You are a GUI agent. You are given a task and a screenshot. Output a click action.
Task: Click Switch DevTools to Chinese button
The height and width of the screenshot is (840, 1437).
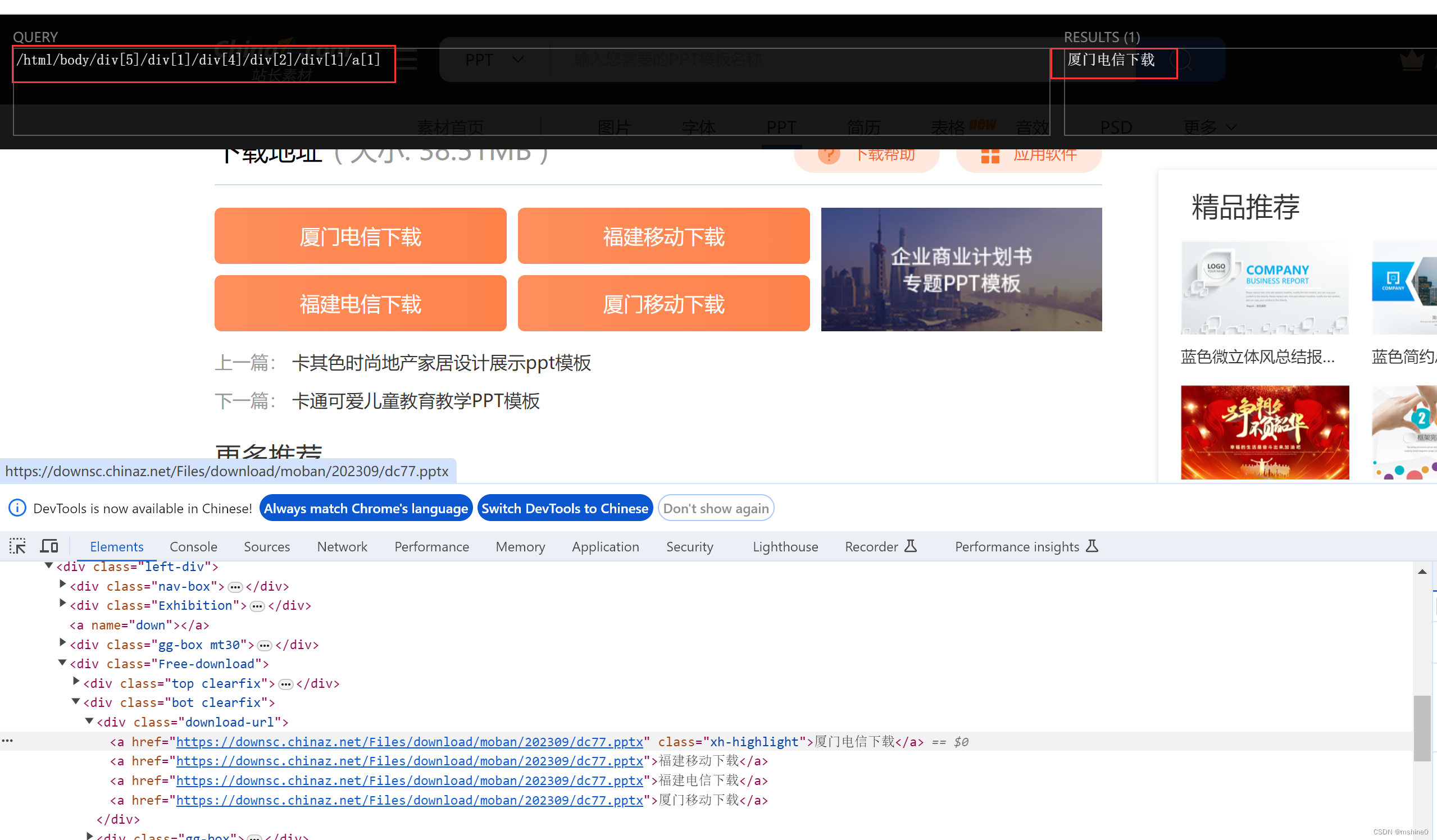[565, 508]
